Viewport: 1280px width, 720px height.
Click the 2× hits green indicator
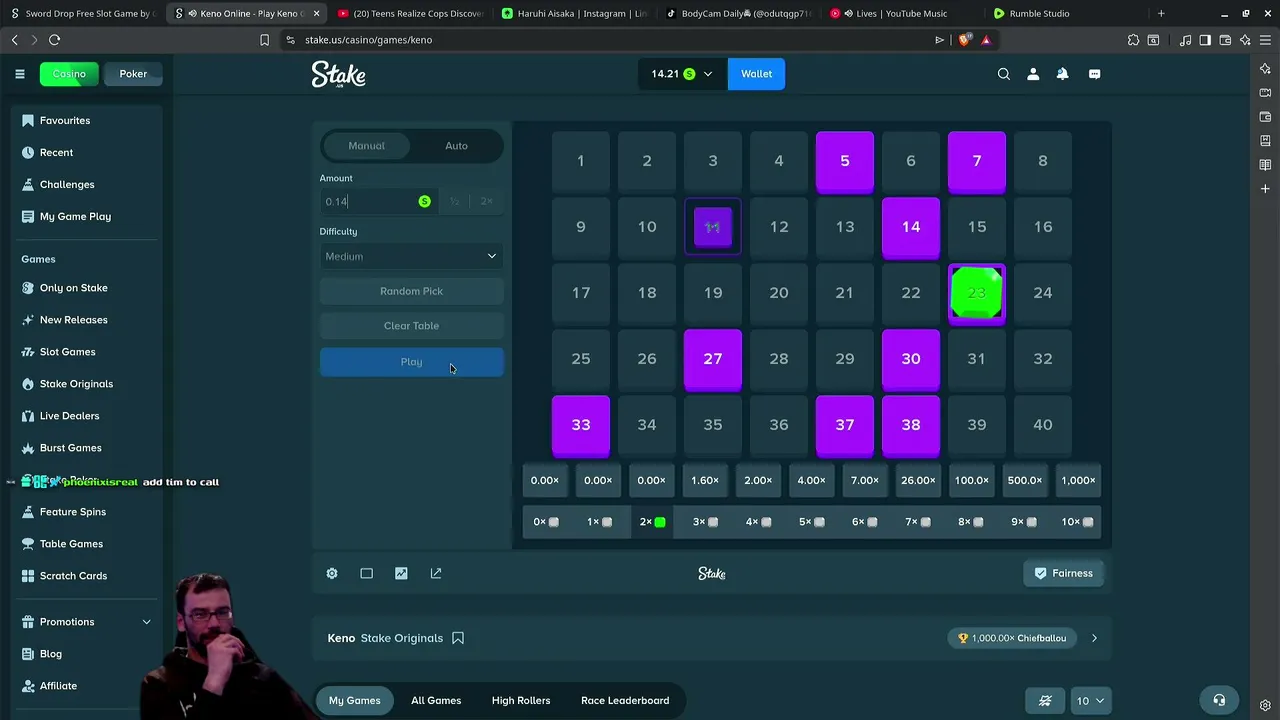tap(651, 522)
